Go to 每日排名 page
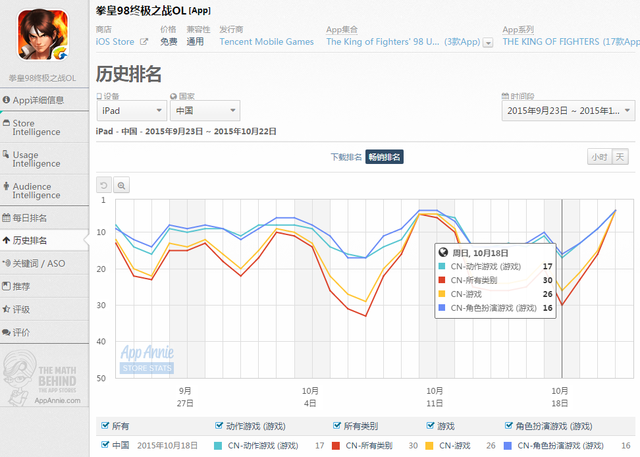Image resolution: width=640 pixels, height=457 pixels. 44,217
